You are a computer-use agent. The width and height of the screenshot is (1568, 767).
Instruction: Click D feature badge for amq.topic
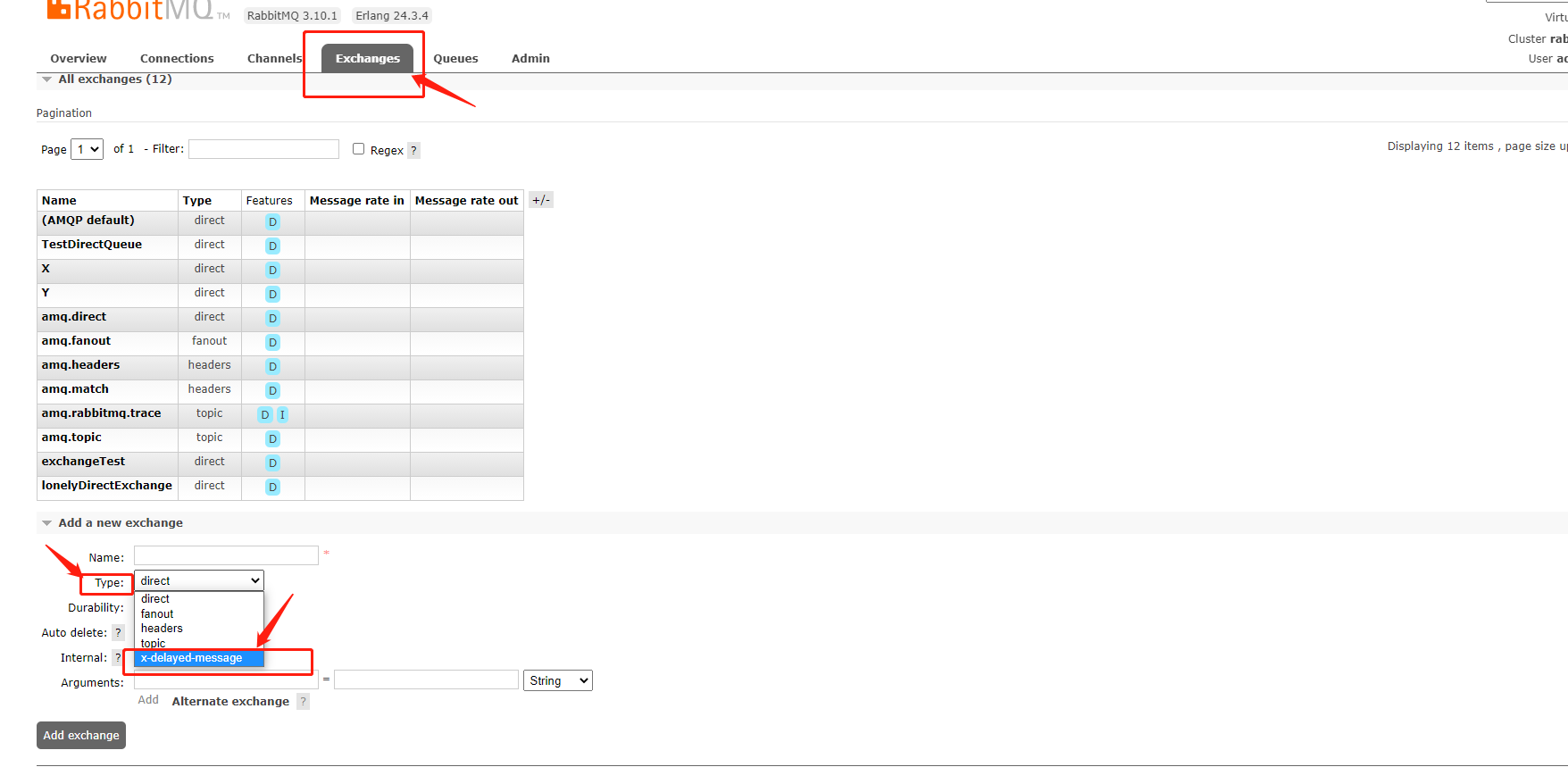click(273, 438)
